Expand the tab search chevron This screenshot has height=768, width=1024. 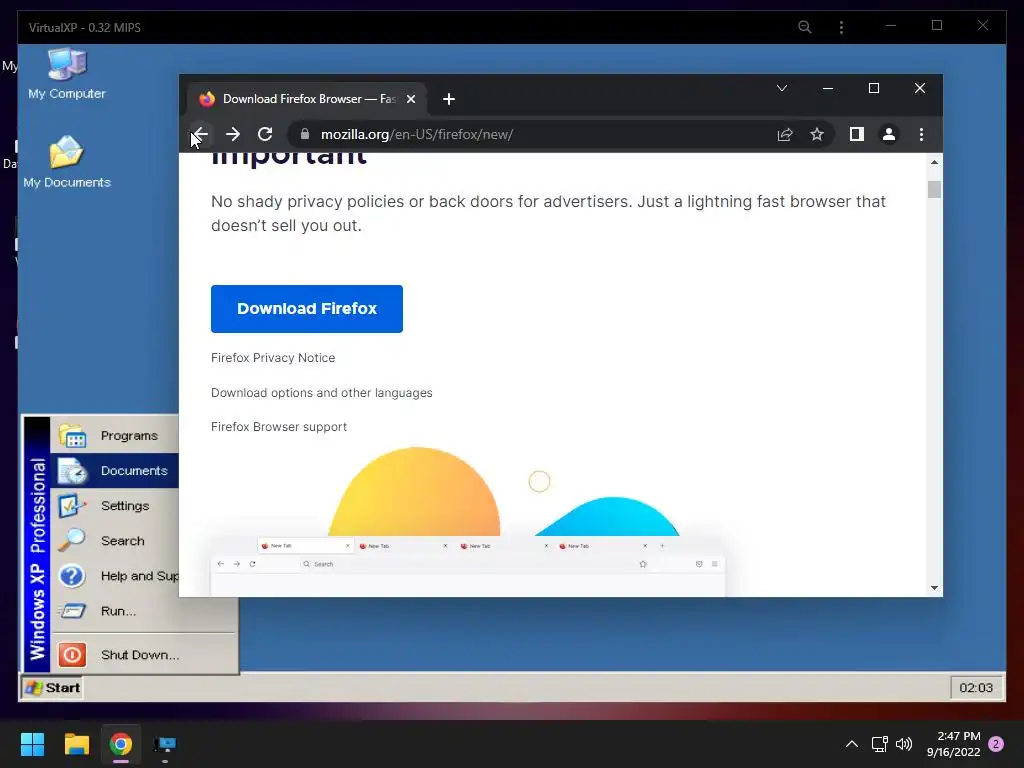coord(782,88)
